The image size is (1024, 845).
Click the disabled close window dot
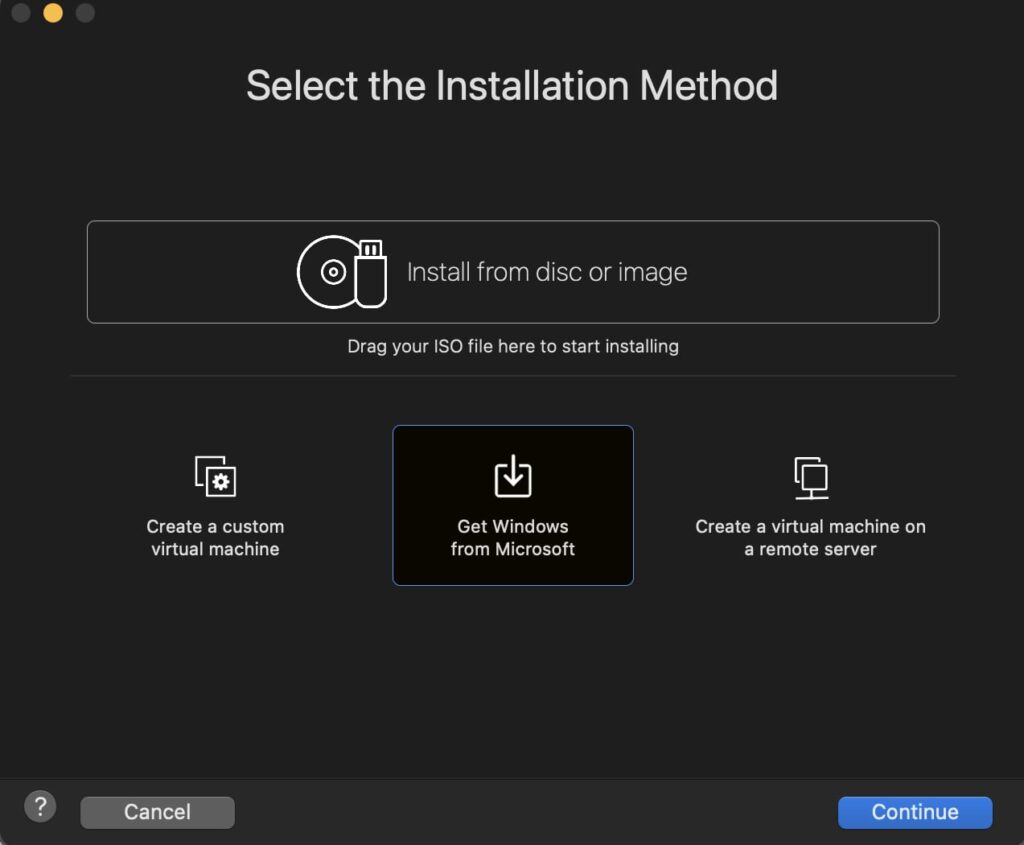pyautogui.click(x=21, y=13)
